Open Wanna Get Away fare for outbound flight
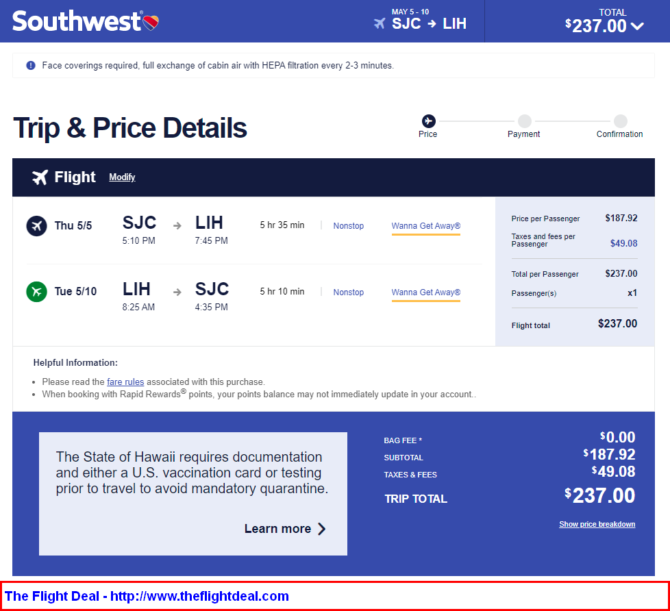 (x=426, y=226)
